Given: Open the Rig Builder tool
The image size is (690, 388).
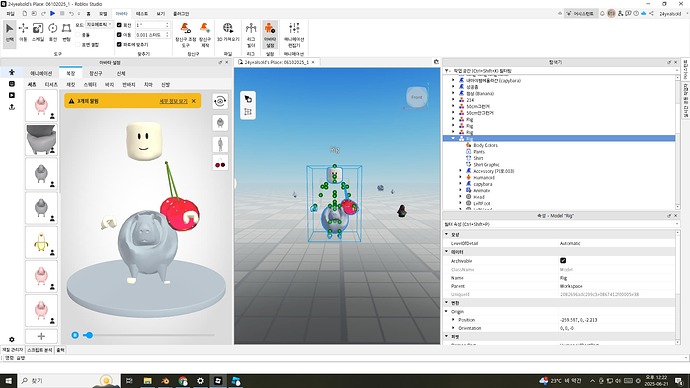Looking at the screenshot, I should click(x=251, y=35).
